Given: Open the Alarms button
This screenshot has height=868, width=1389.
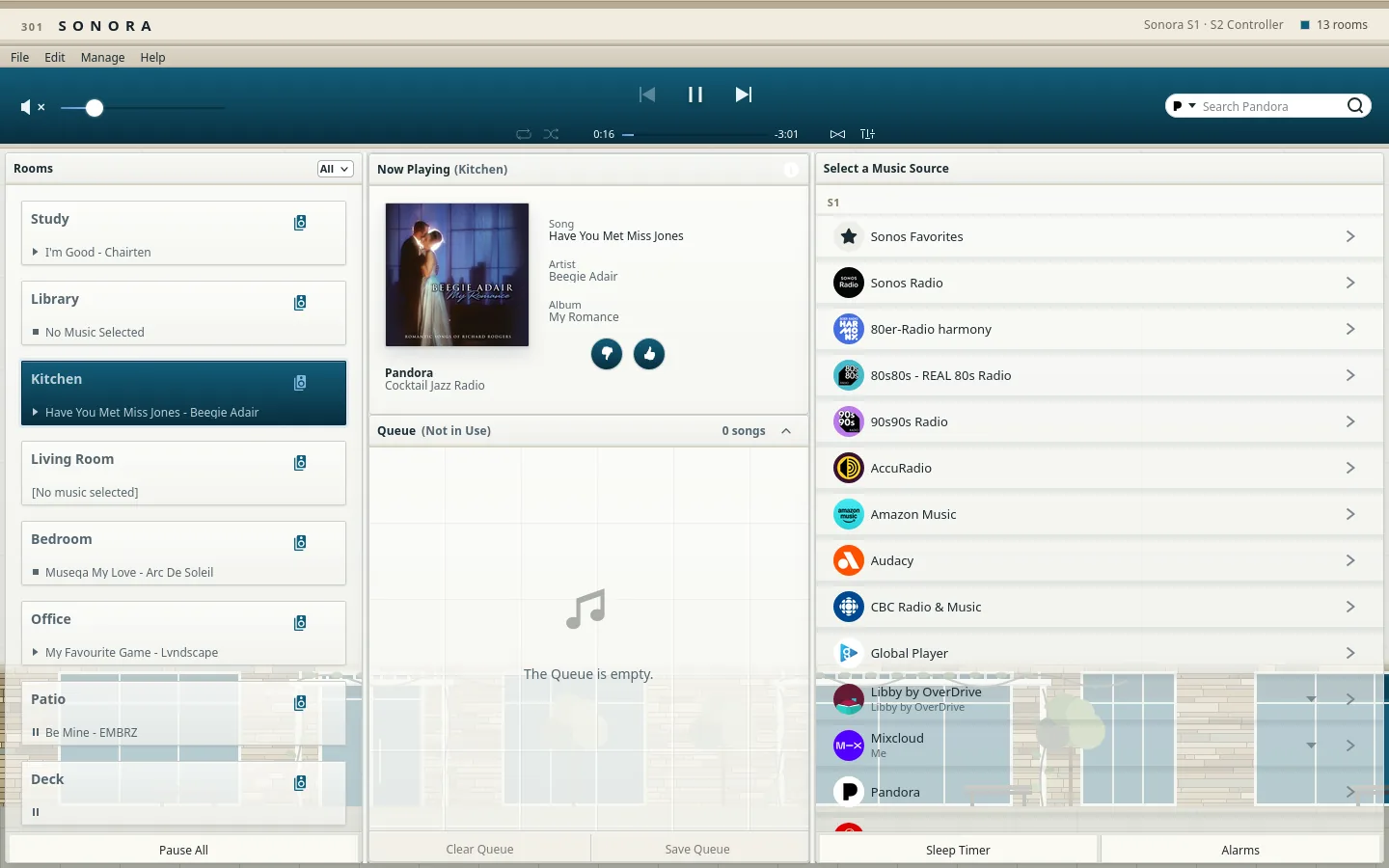Looking at the screenshot, I should pyautogui.click(x=1240, y=850).
